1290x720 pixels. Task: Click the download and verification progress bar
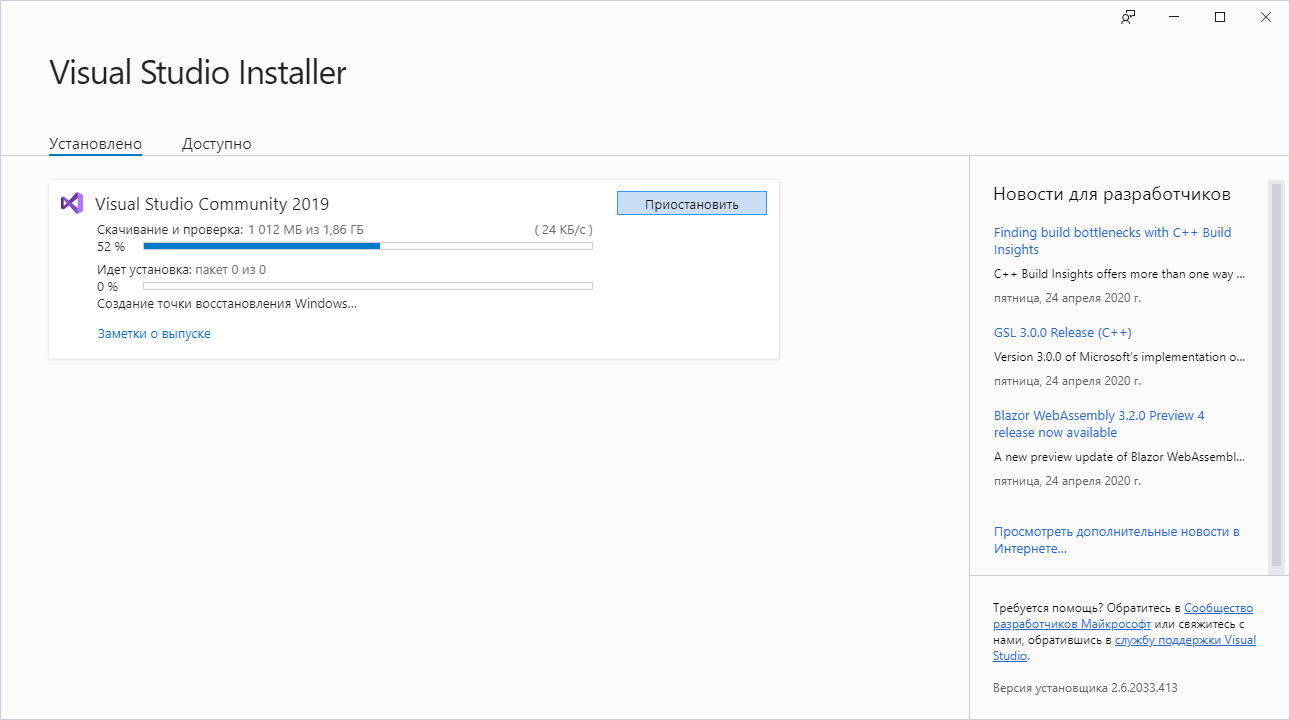click(368, 246)
